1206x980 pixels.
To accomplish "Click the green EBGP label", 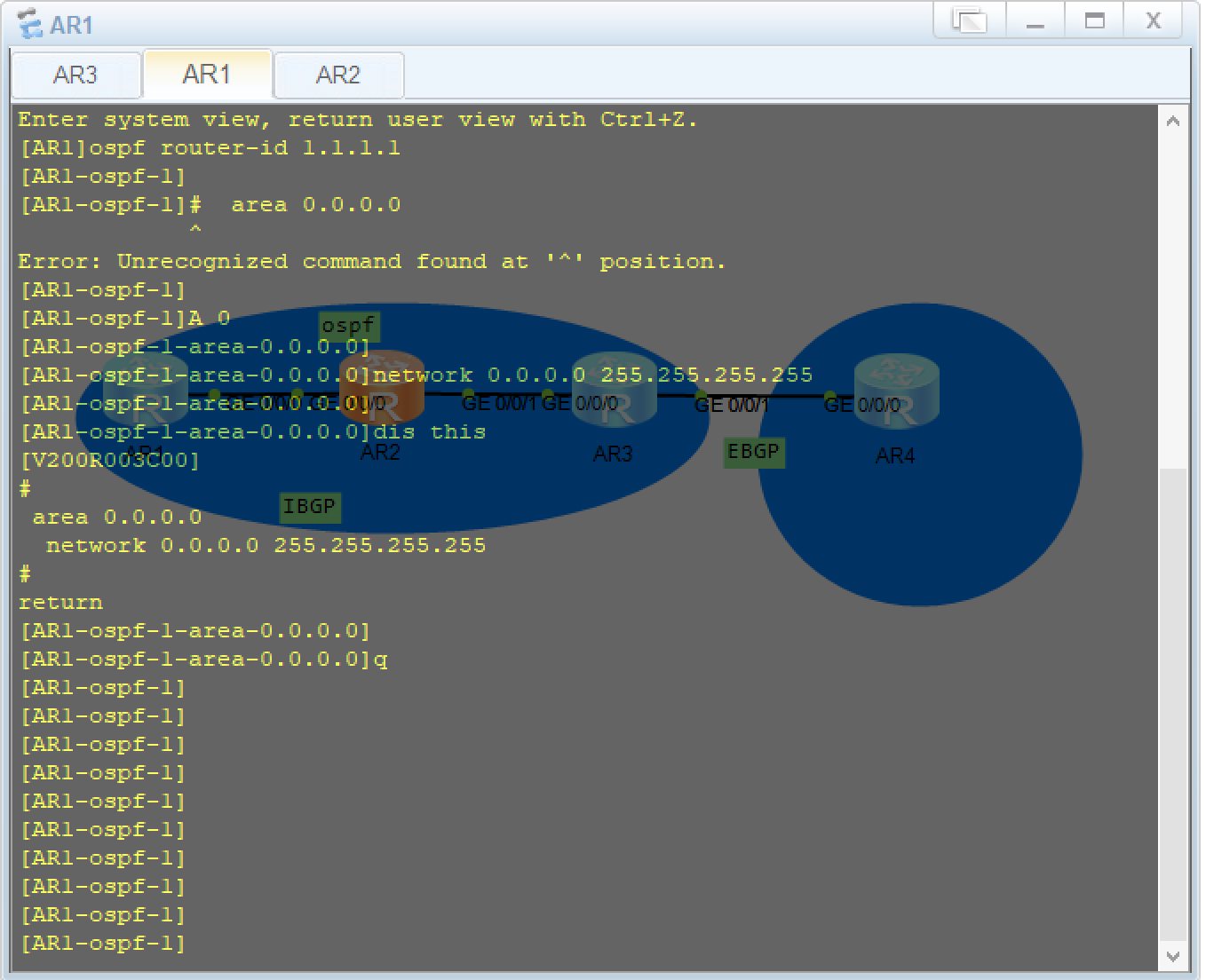I will coord(753,452).
